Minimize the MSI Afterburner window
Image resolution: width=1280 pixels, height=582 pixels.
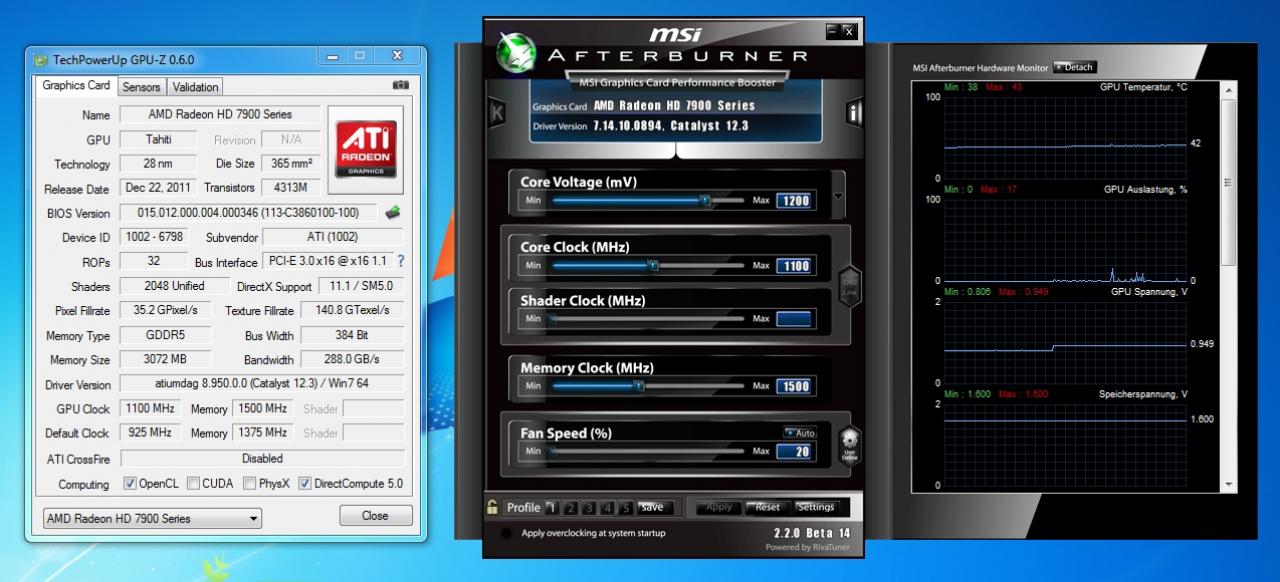point(832,31)
